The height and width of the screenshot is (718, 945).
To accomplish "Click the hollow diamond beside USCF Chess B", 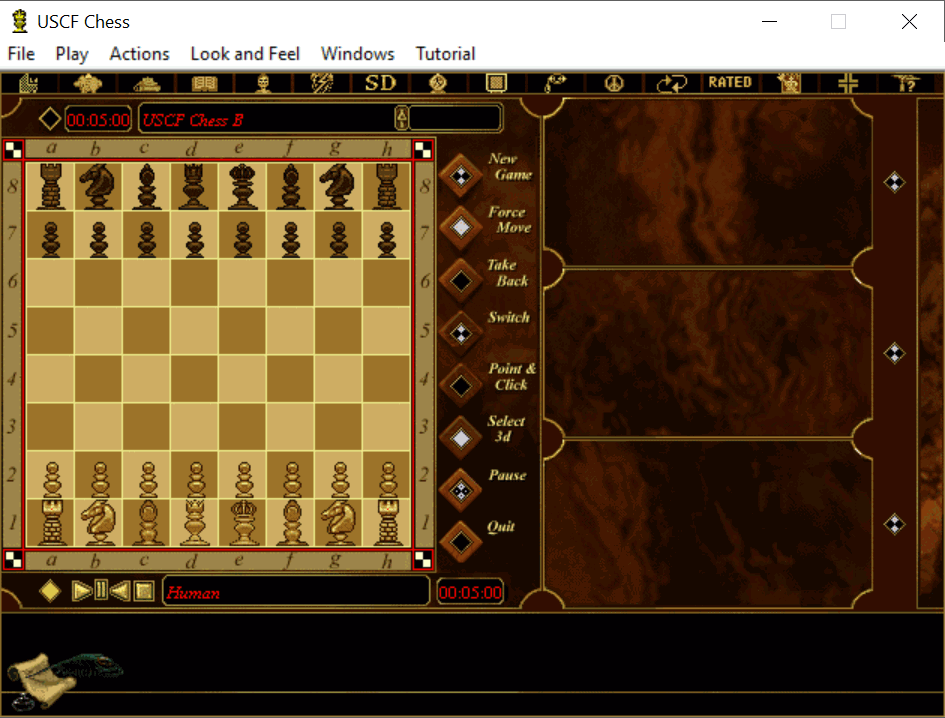I will tap(50, 118).
